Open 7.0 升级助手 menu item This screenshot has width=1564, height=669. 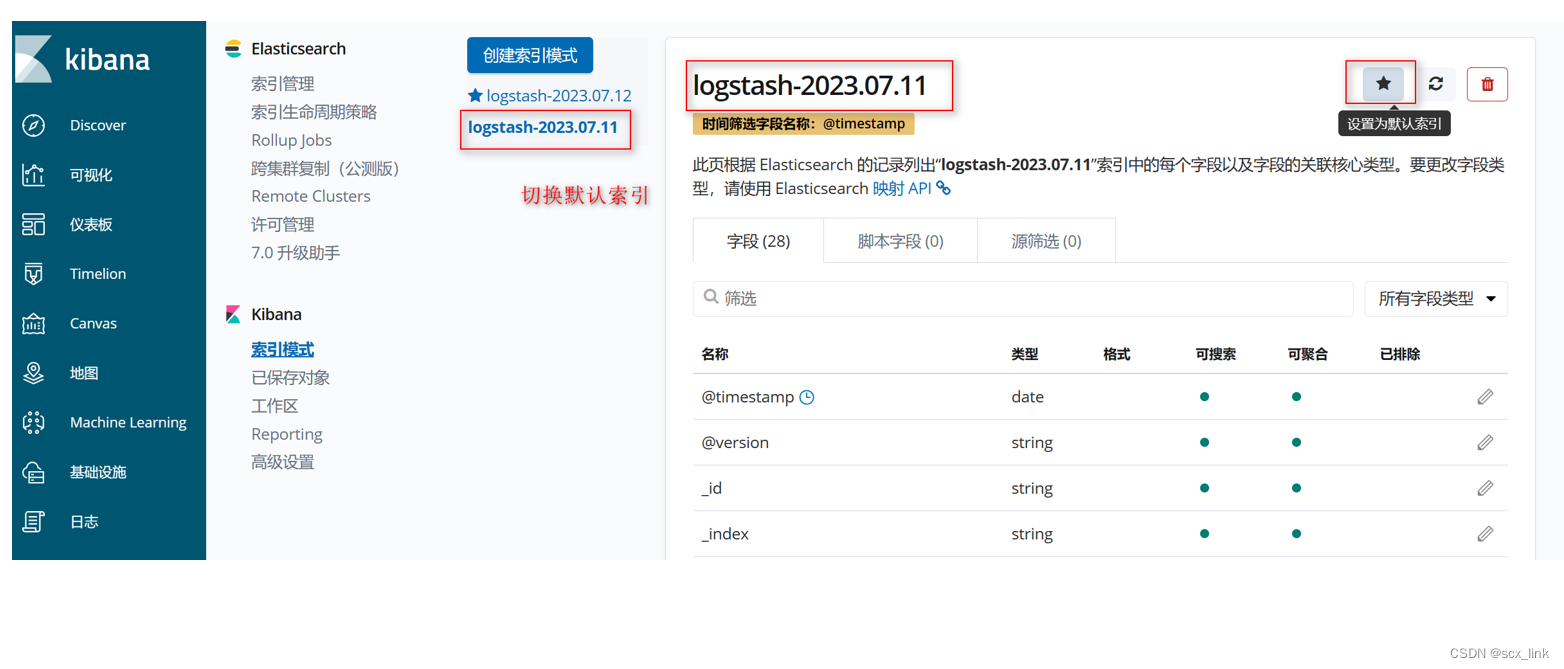[296, 252]
